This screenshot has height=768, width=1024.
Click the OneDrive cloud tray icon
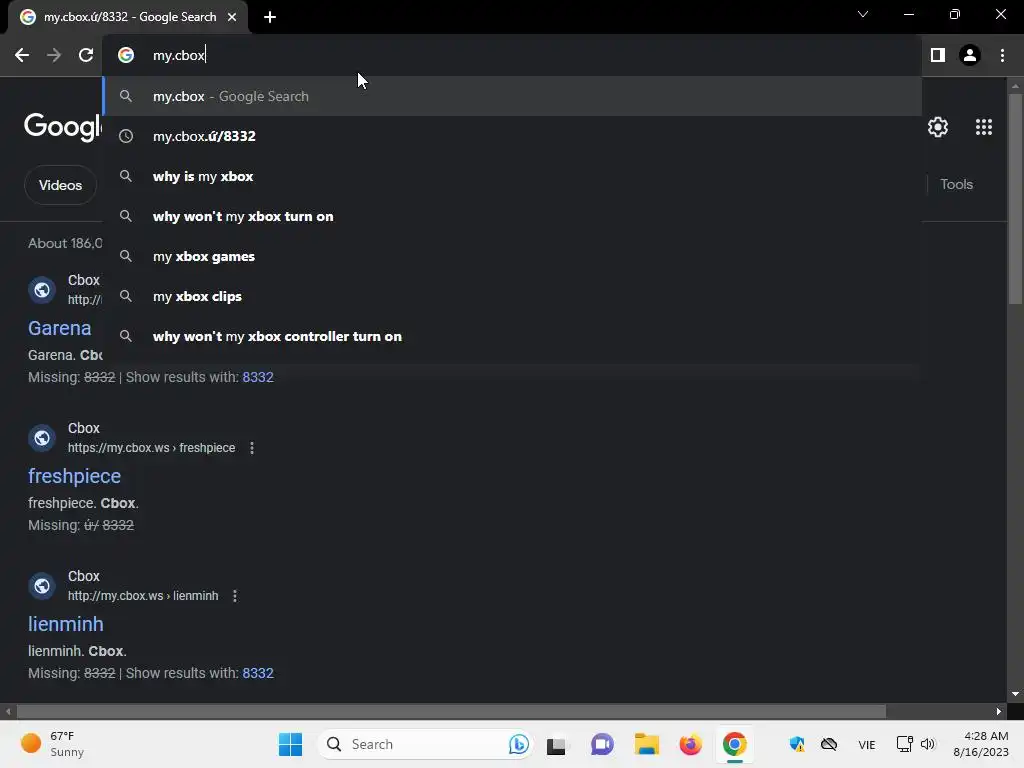(x=829, y=744)
